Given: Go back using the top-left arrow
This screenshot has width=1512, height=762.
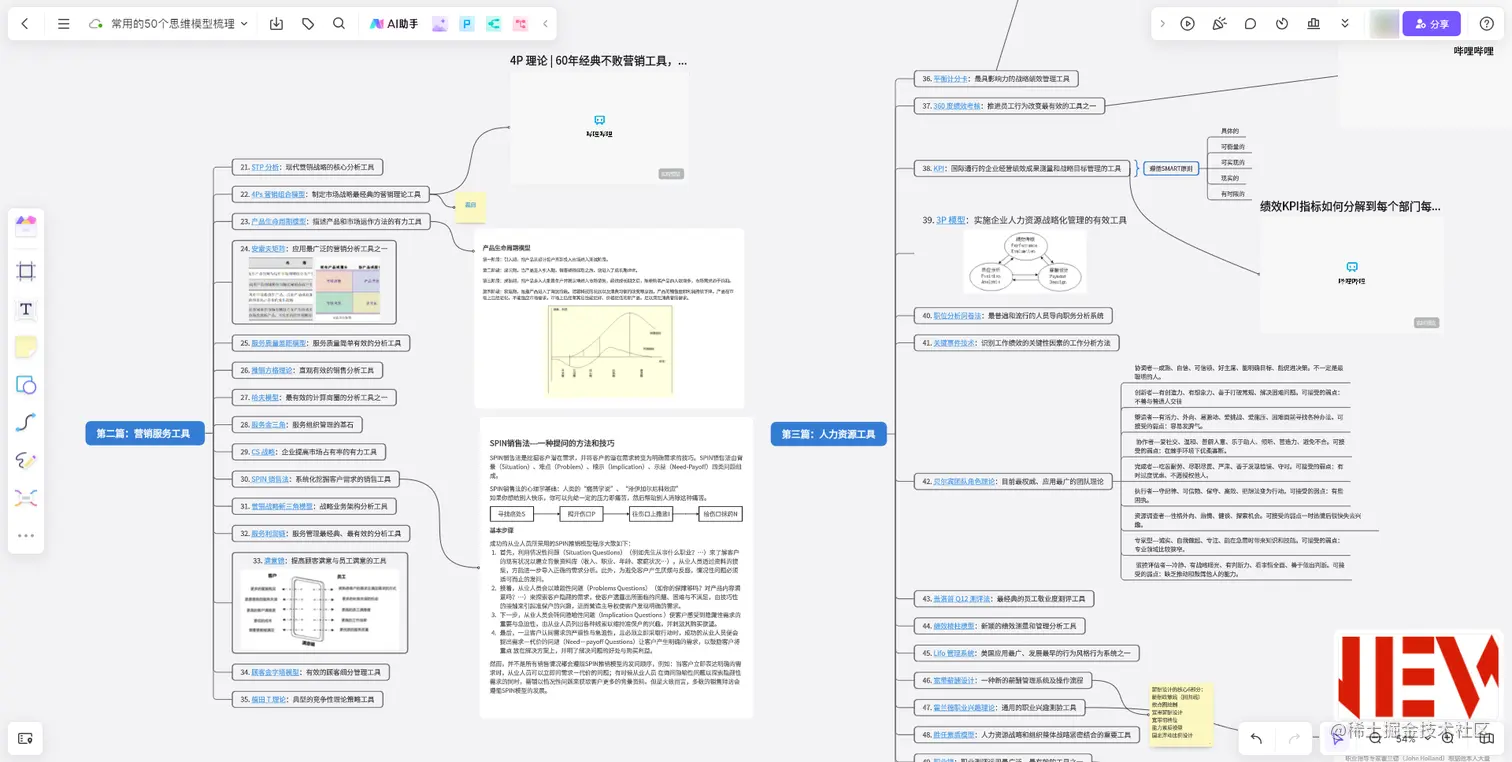Looking at the screenshot, I should (x=25, y=23).
